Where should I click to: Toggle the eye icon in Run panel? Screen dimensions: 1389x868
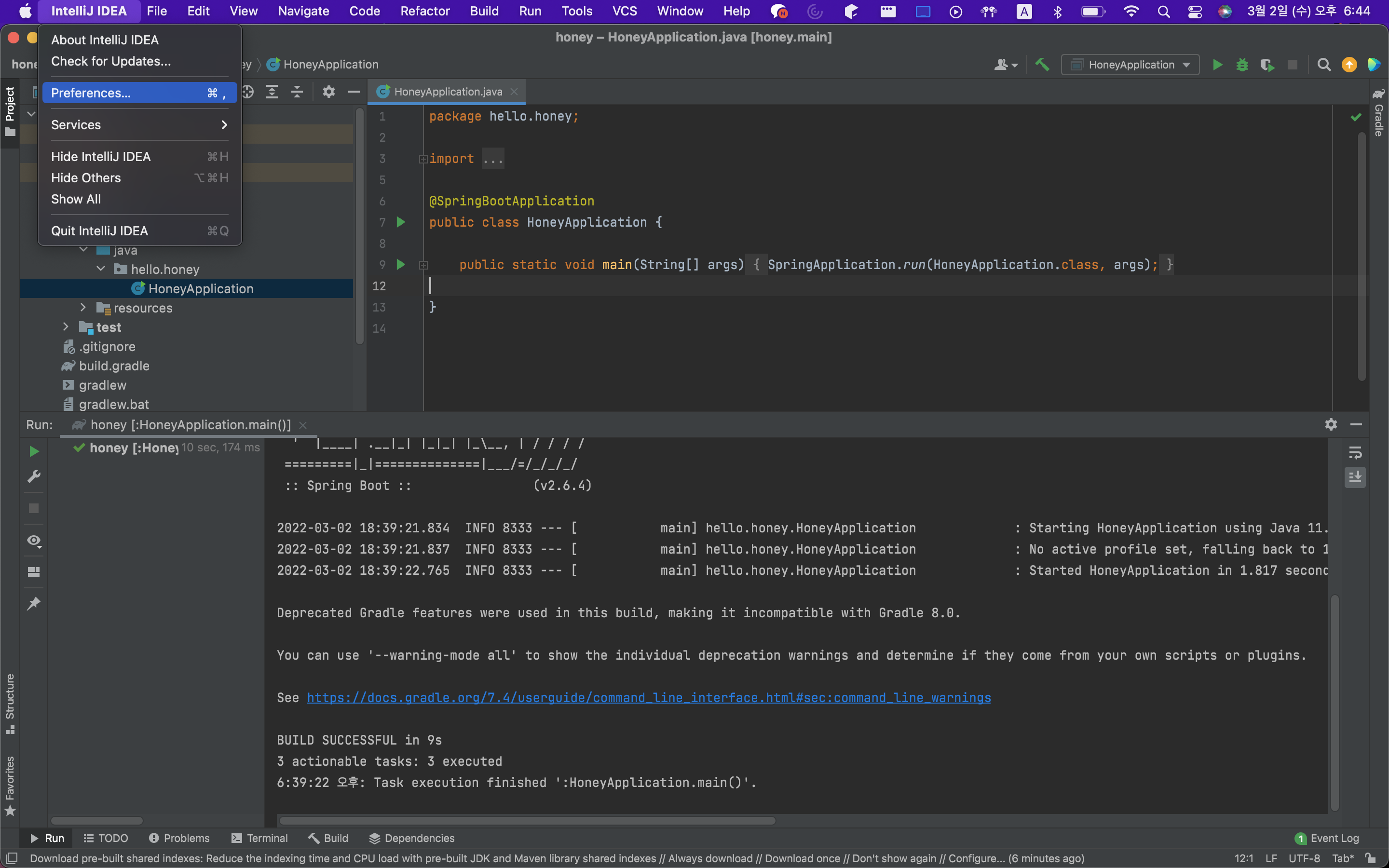pos(34,541)
